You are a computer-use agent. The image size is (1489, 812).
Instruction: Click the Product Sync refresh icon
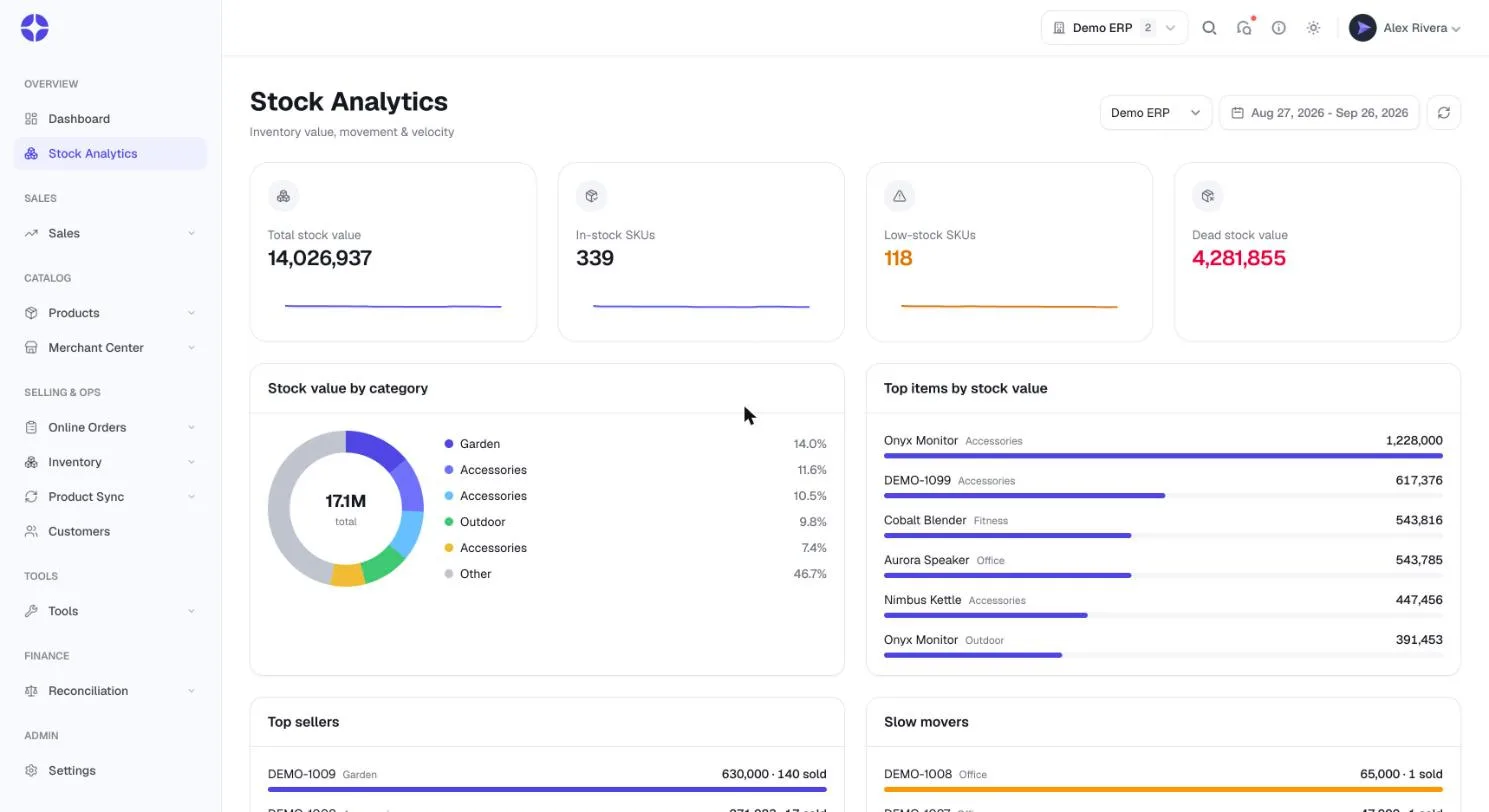coord(31,497)
